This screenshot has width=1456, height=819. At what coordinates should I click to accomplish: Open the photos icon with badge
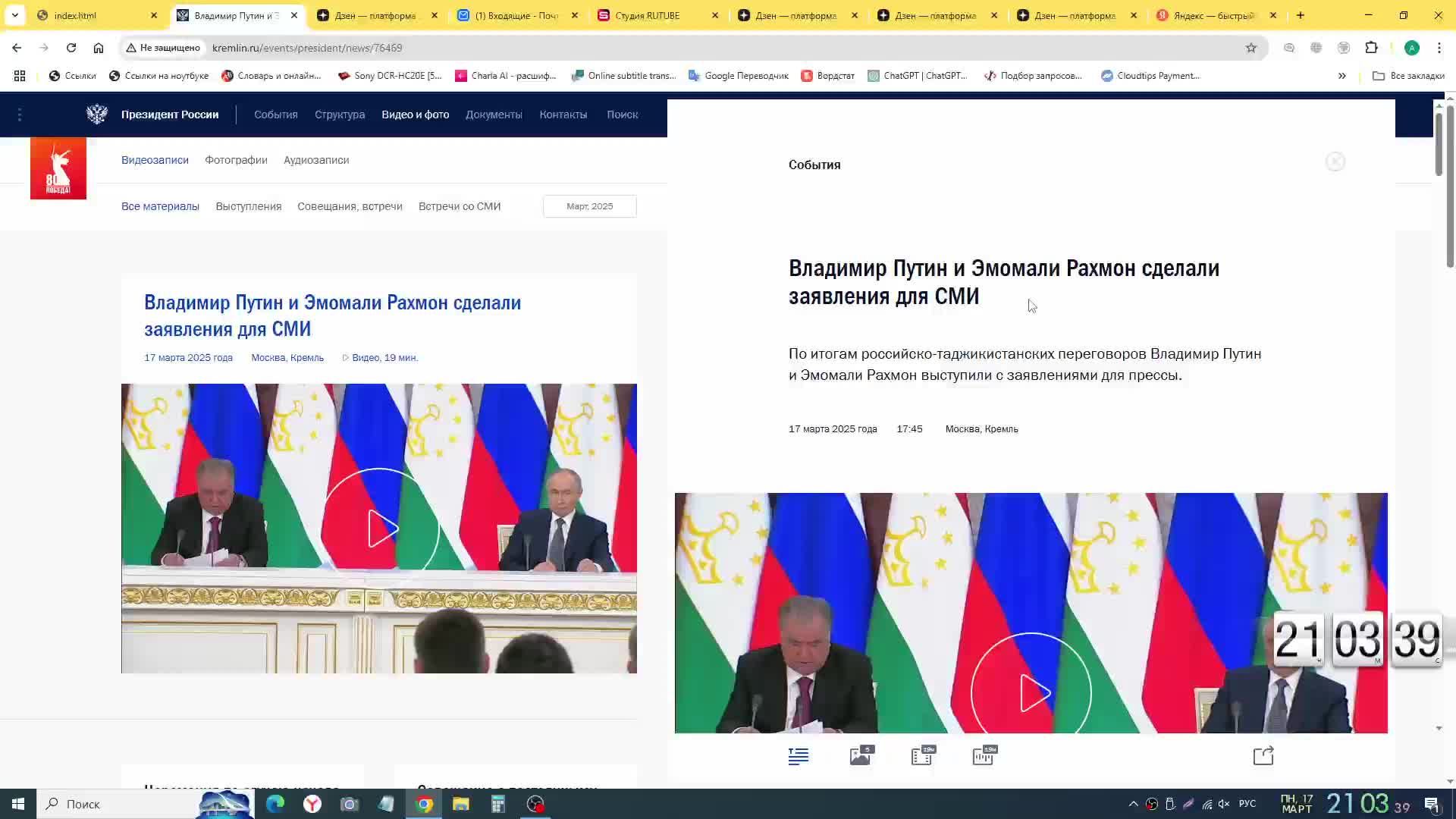click(861, 756)
